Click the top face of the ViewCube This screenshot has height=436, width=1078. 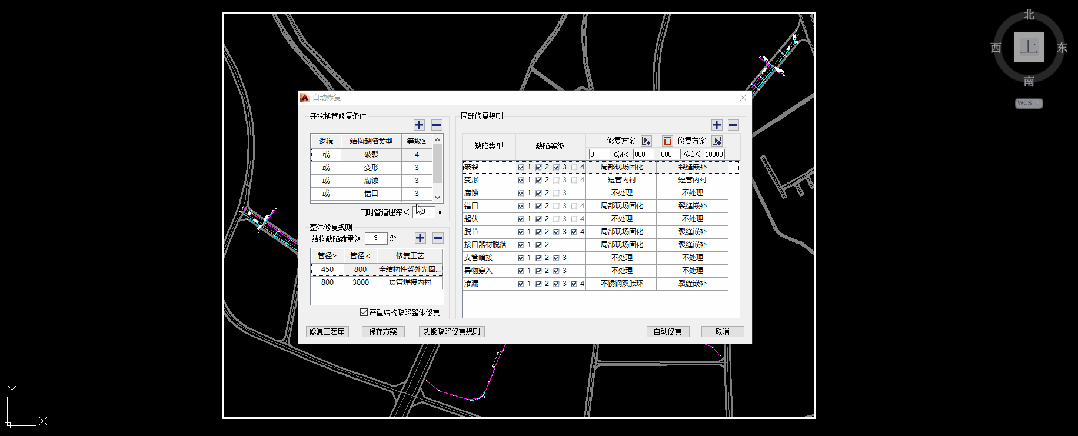pos(1029,47)
